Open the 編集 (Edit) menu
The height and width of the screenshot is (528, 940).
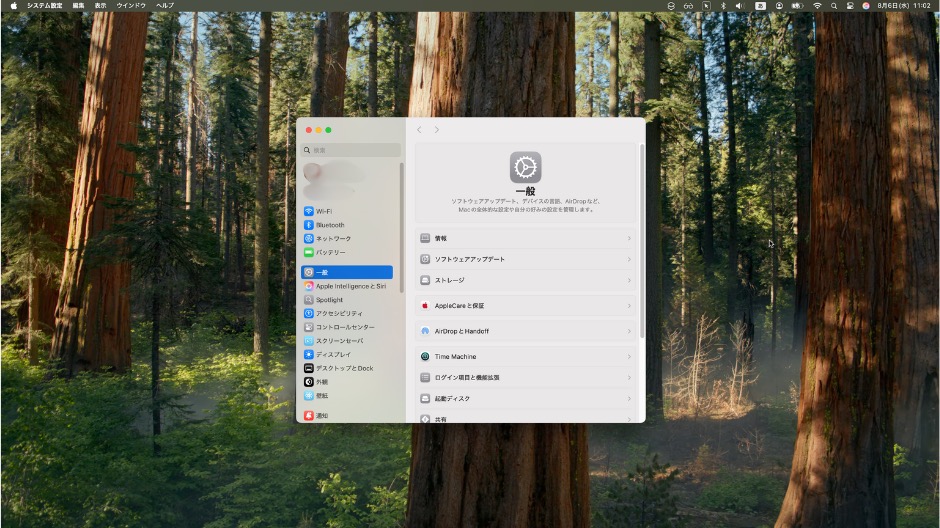tap(79, 5)
